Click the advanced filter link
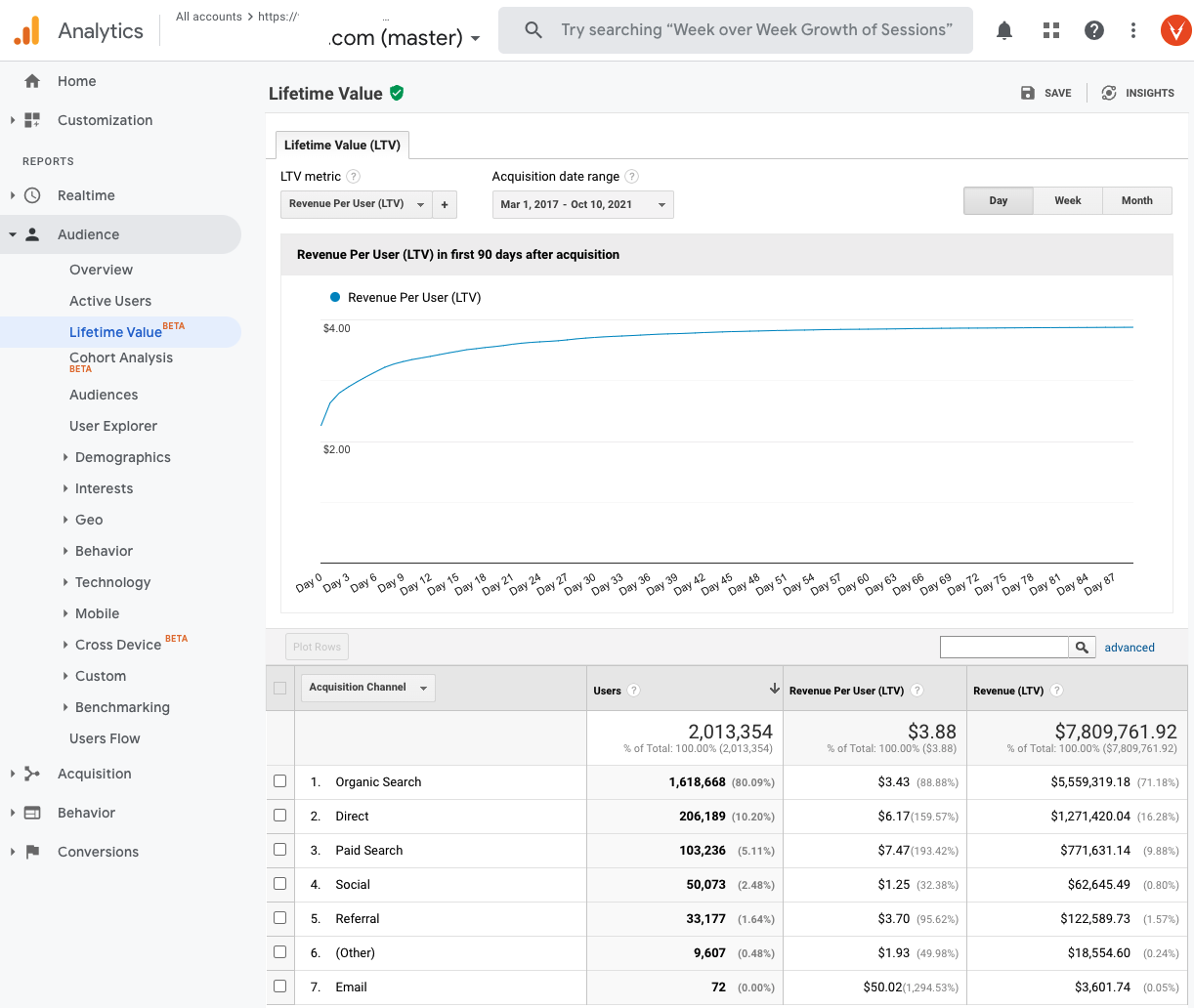The height and width of the screenshot is (1008, 1194). [1130, 647]
